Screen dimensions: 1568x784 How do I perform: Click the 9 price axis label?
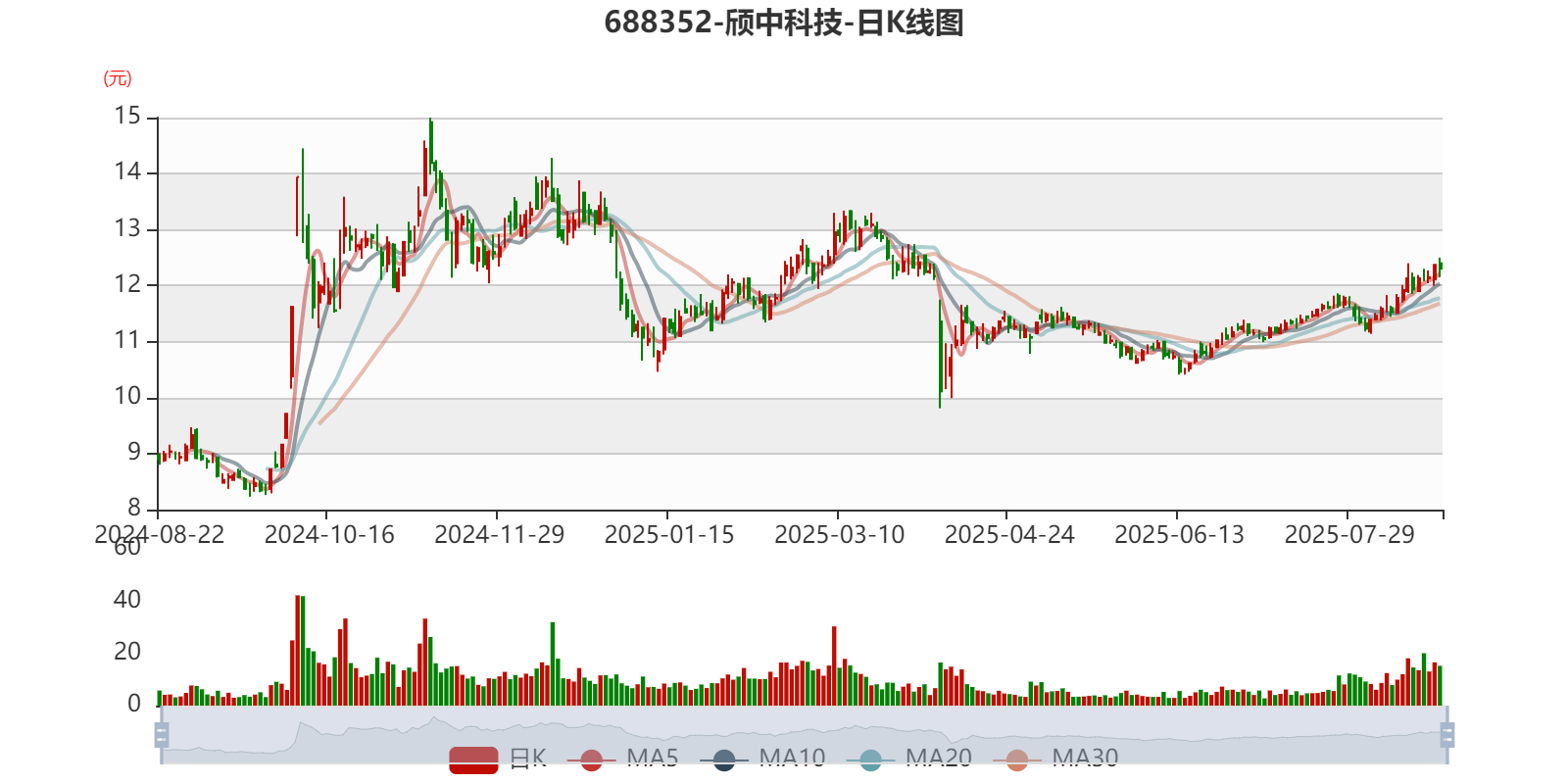click(x=134, y=453)
